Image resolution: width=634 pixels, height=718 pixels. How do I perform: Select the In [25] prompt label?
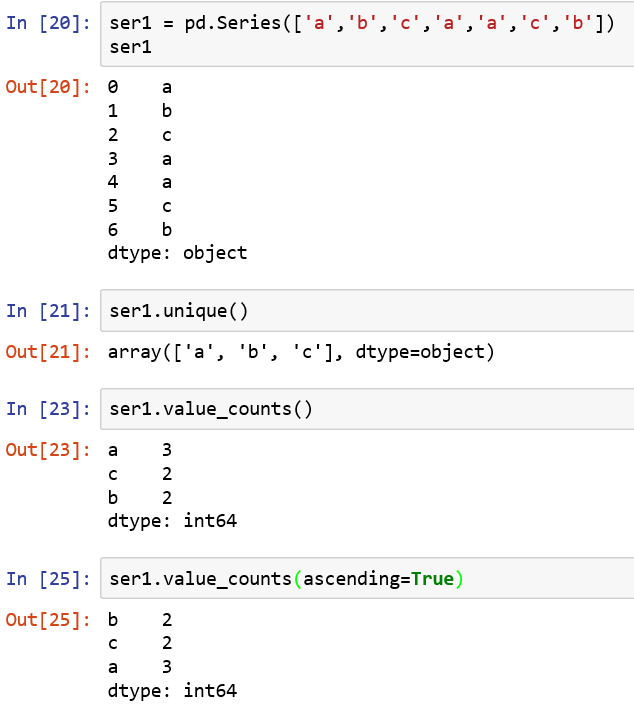pos(48,579)
